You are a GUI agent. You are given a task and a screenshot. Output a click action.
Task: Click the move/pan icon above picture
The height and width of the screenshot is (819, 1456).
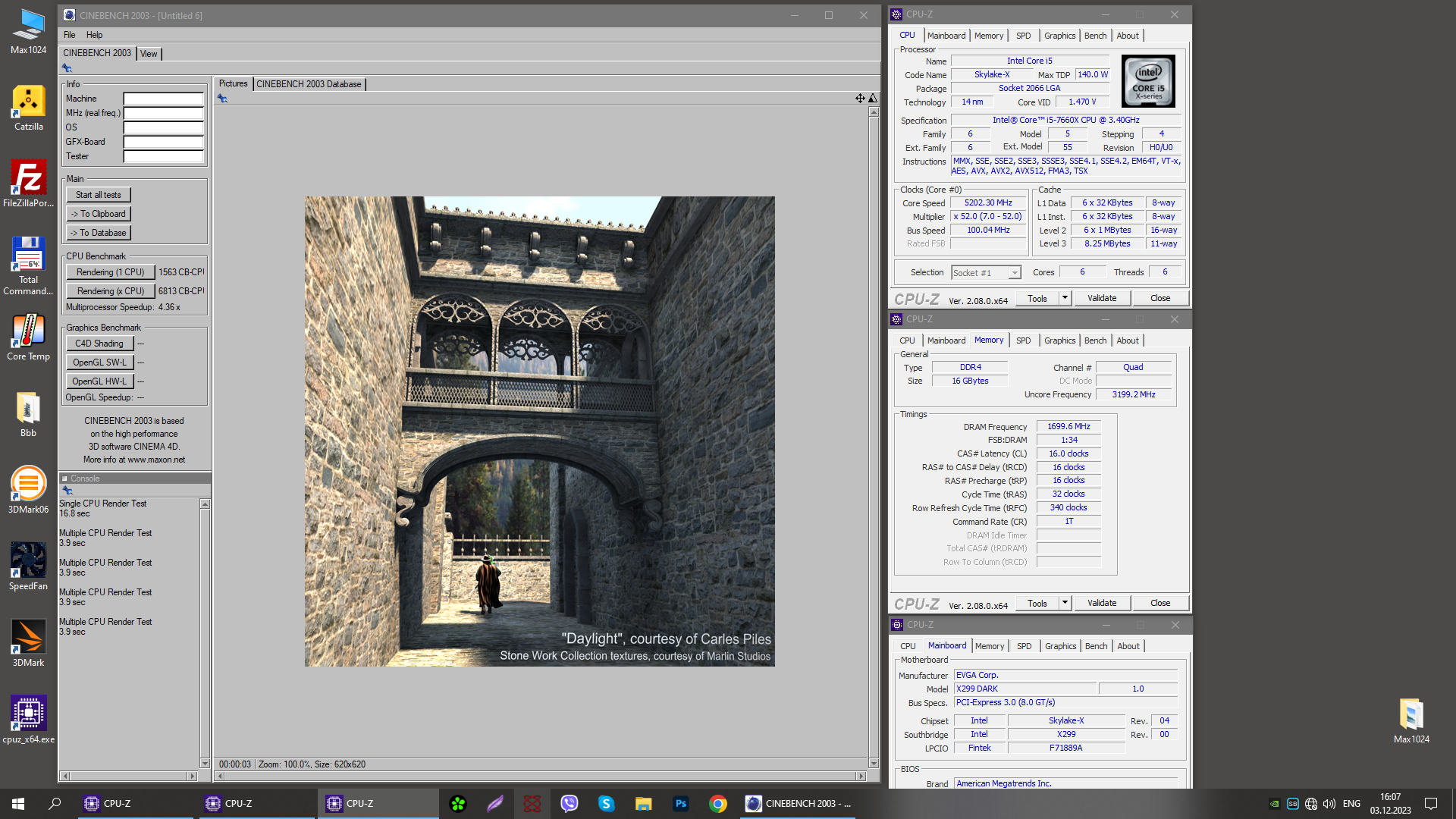(860, 98)
